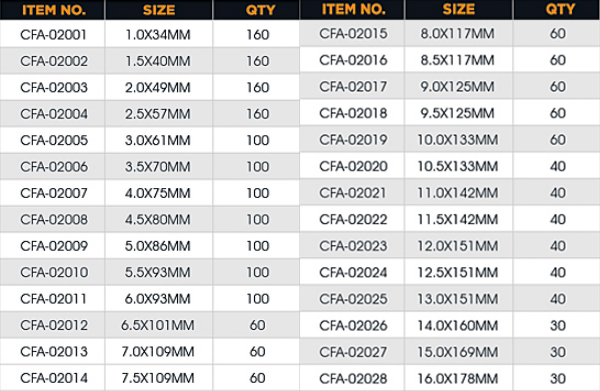Click item CFA-02002 cell
This screenshot has width=600, height=391.
(x=54, y=61)
